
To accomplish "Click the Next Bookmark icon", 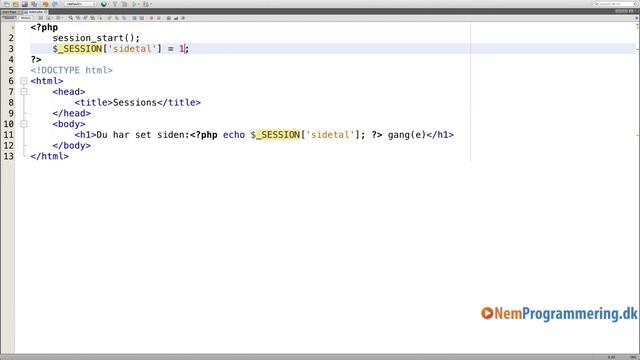I will tap(117, 18).
